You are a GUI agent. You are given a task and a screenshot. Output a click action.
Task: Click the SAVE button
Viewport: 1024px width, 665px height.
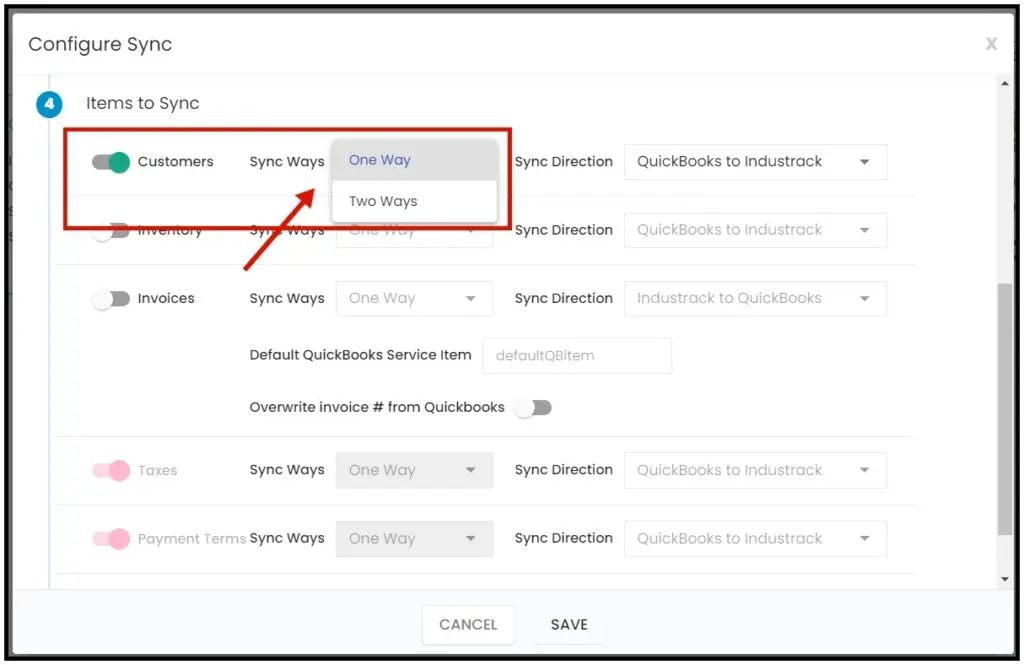pos(569,625)
